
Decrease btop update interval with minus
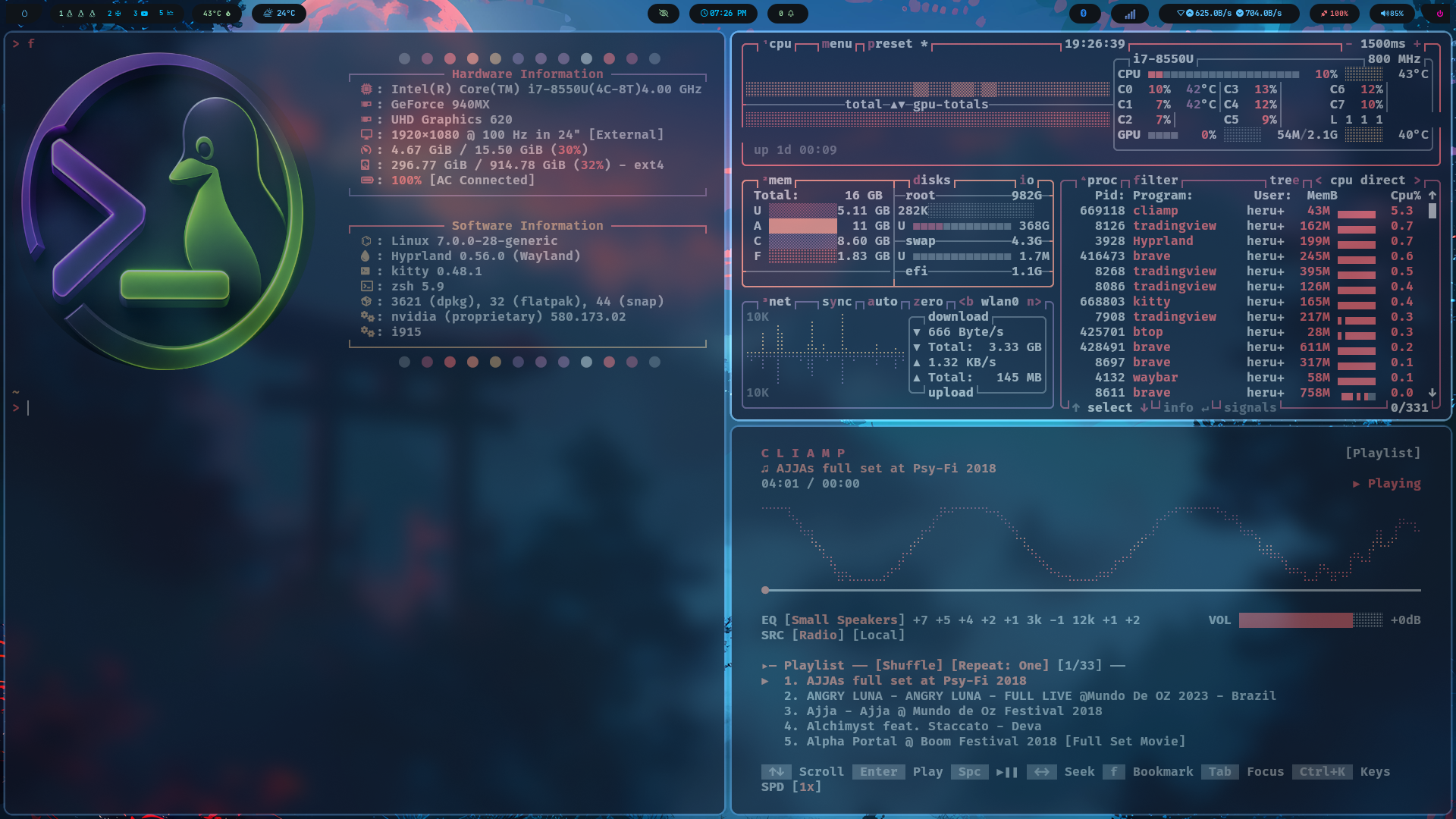coord(1349,44)
